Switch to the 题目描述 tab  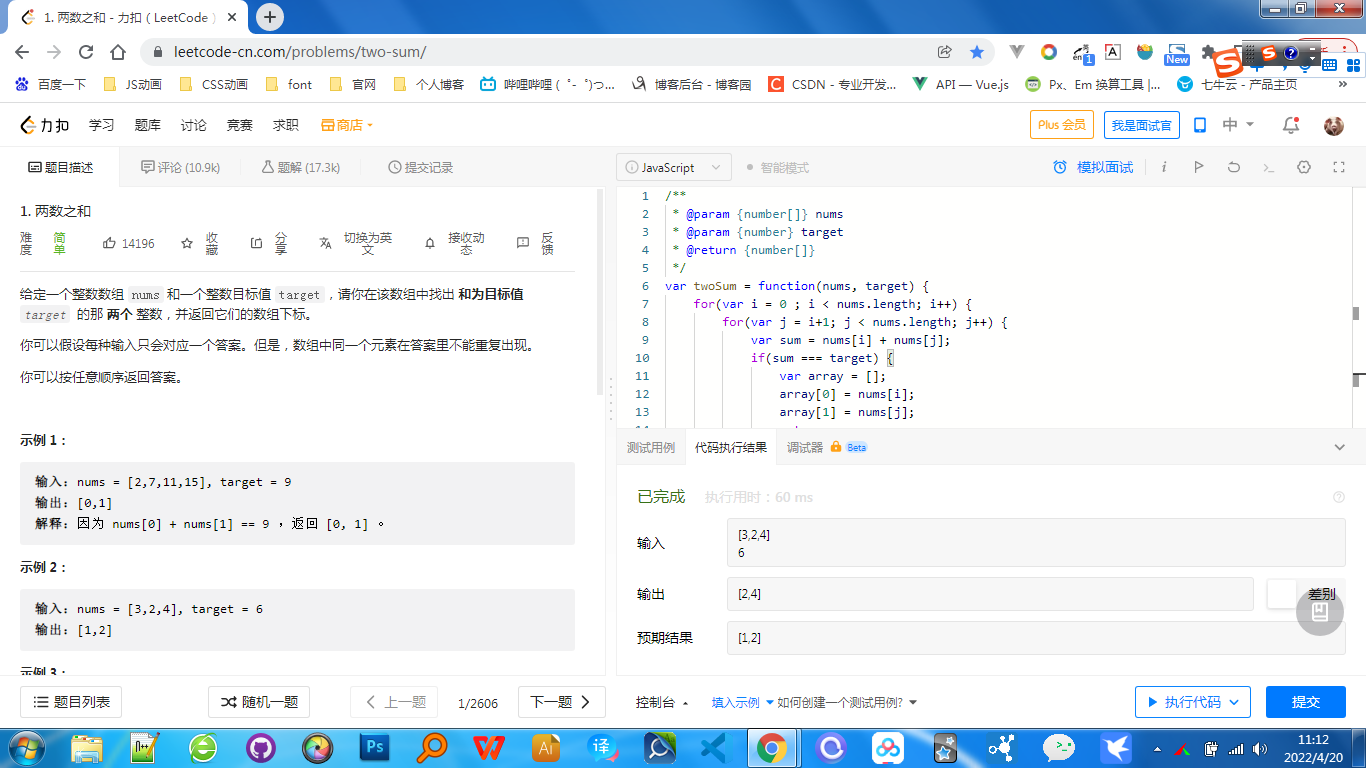click(x=60, y=167)
